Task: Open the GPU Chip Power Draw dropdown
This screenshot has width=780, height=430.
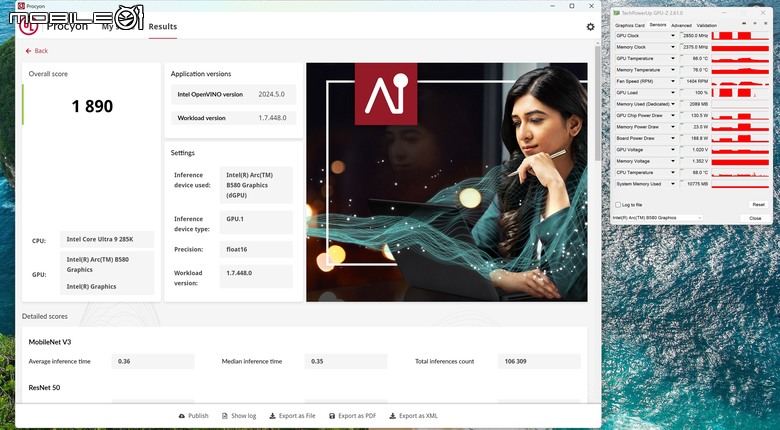Action: (x=673, y=115)
